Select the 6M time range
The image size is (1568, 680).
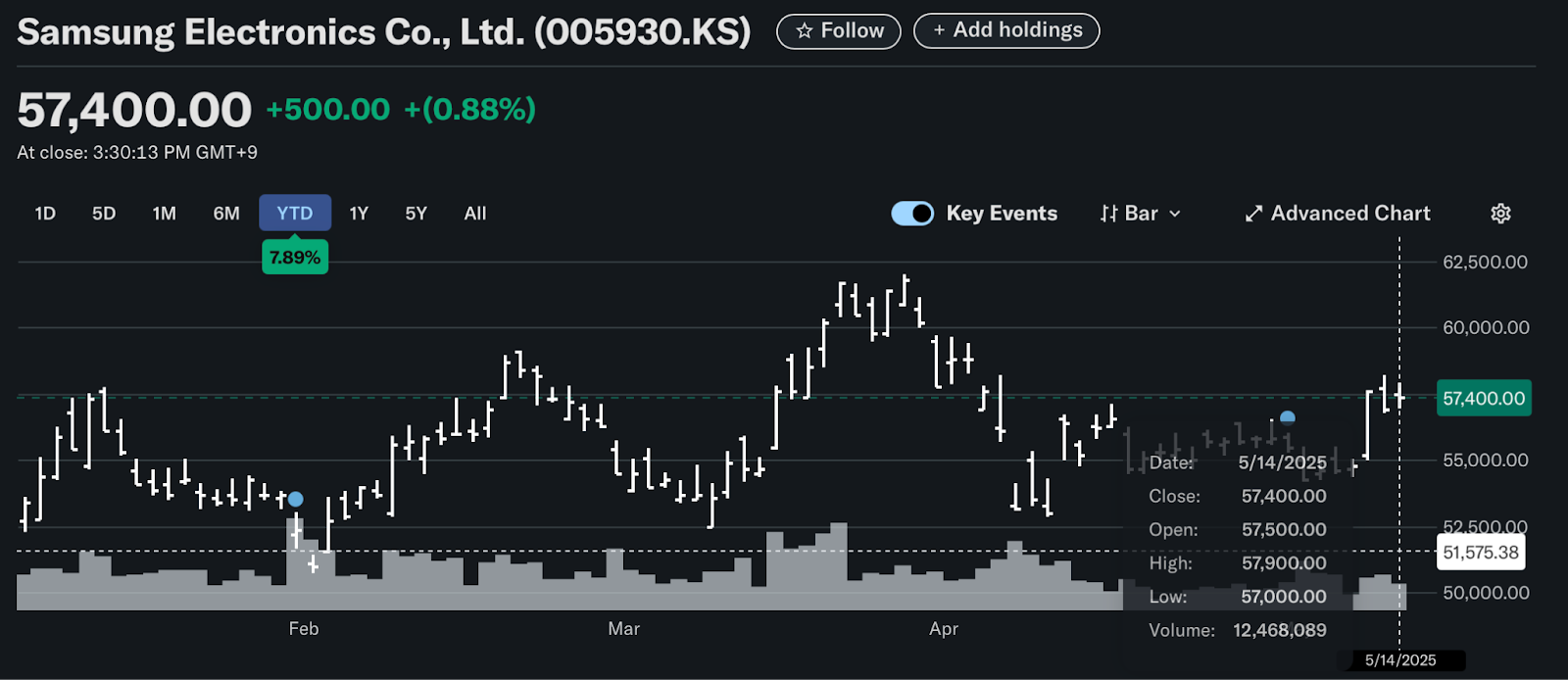click(226, 214)
